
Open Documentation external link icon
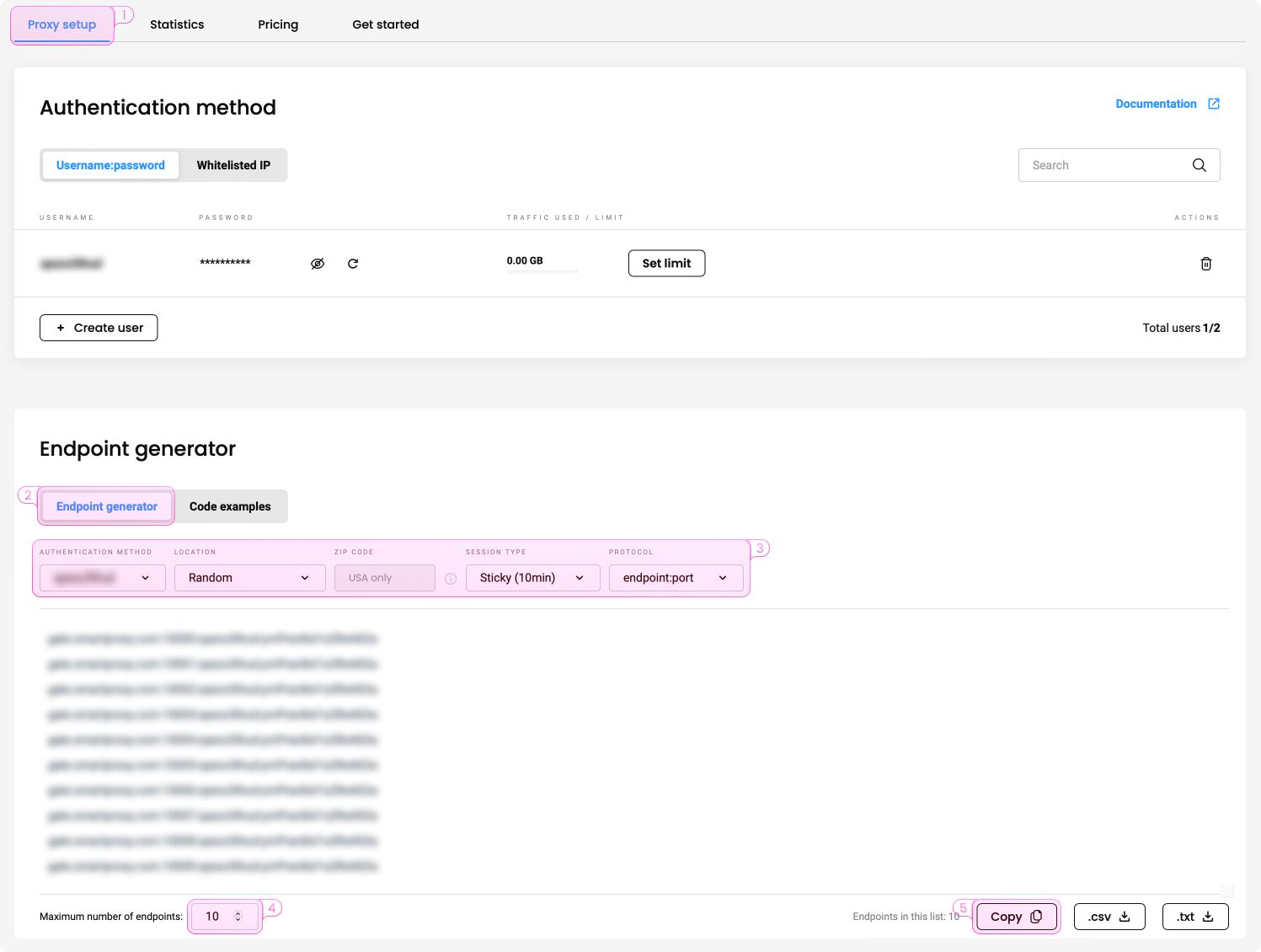1214,104
